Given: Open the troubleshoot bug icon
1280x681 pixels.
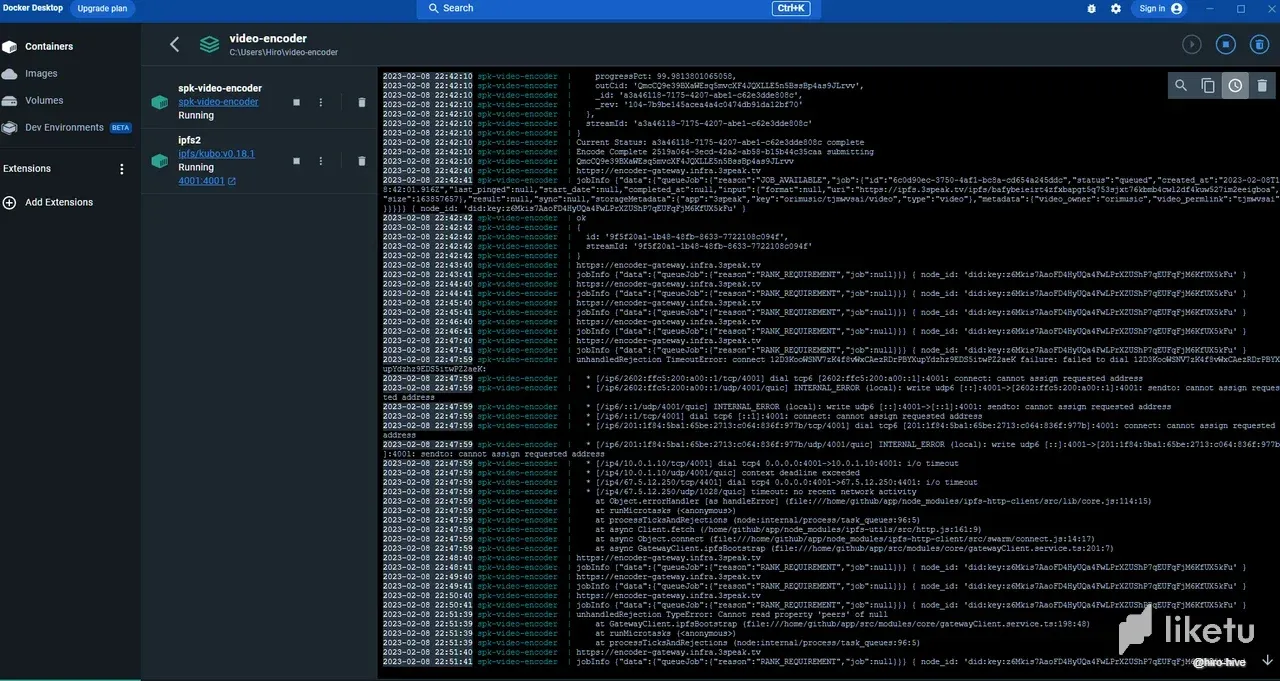Looking at the screenshot, I should coord(1091,8).
